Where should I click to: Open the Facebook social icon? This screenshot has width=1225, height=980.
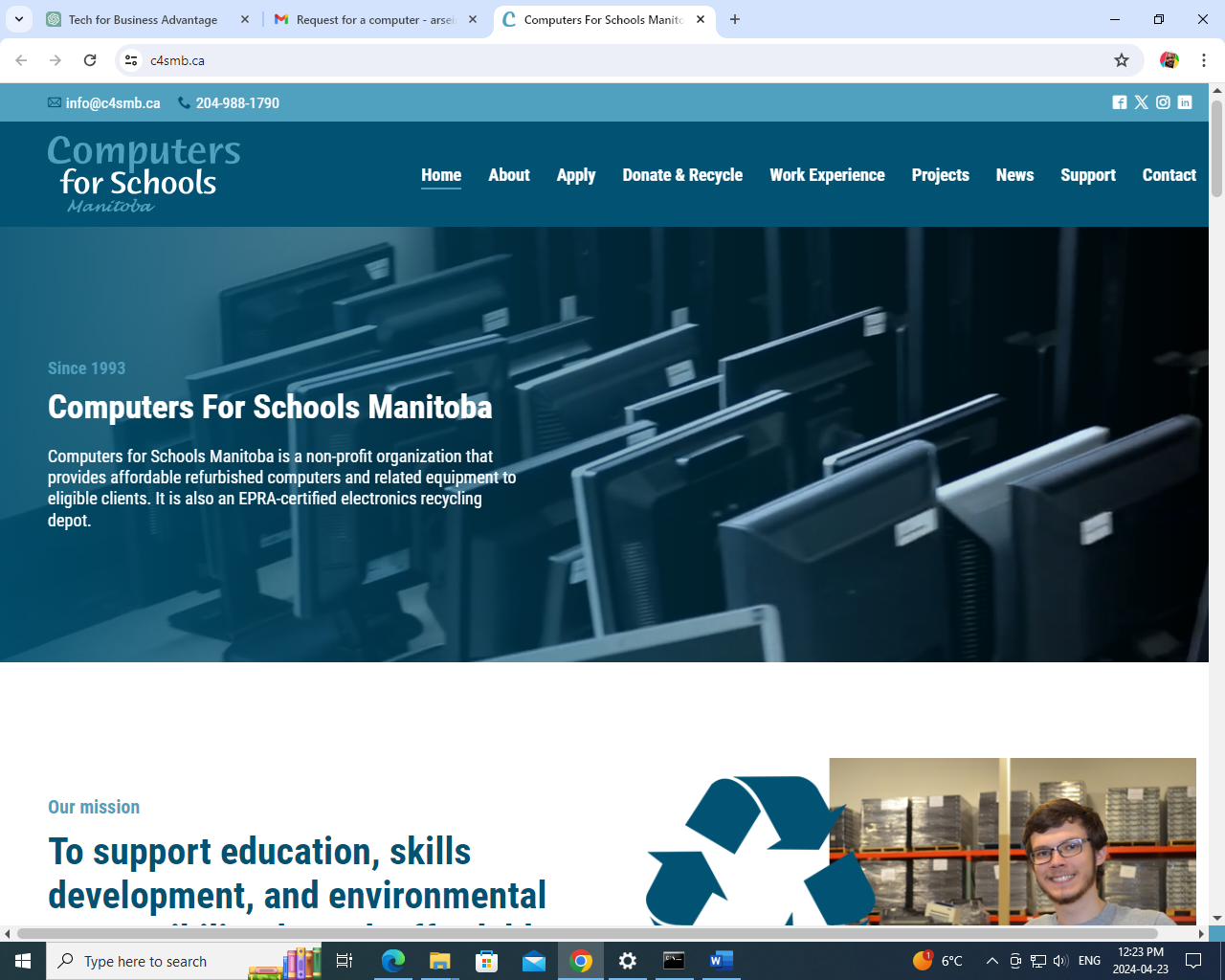(1119, 102)
